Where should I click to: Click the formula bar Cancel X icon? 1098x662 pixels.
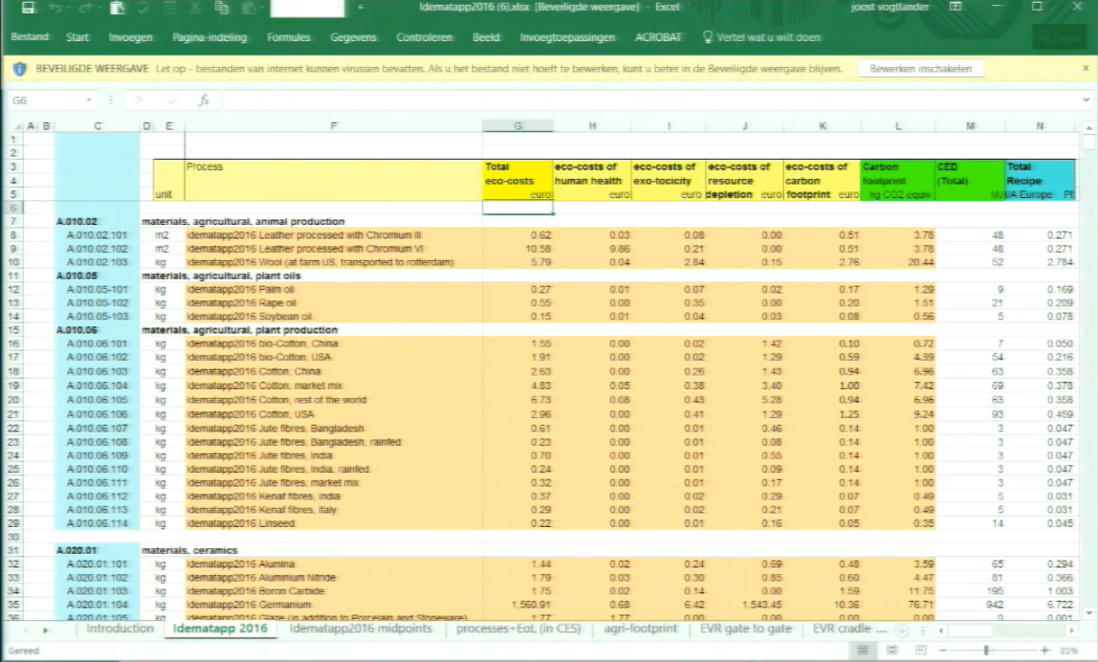tap(139, 100)
